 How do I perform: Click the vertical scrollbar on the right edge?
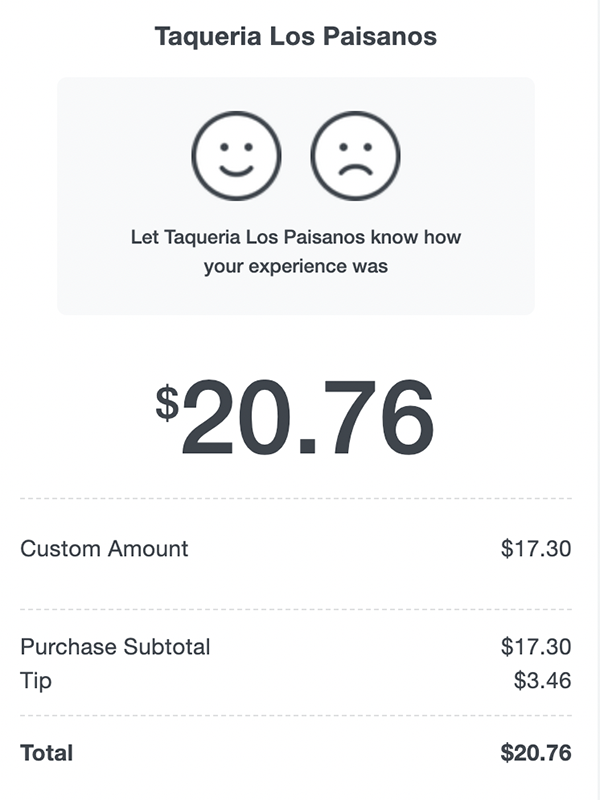click(x=597, y=400)
